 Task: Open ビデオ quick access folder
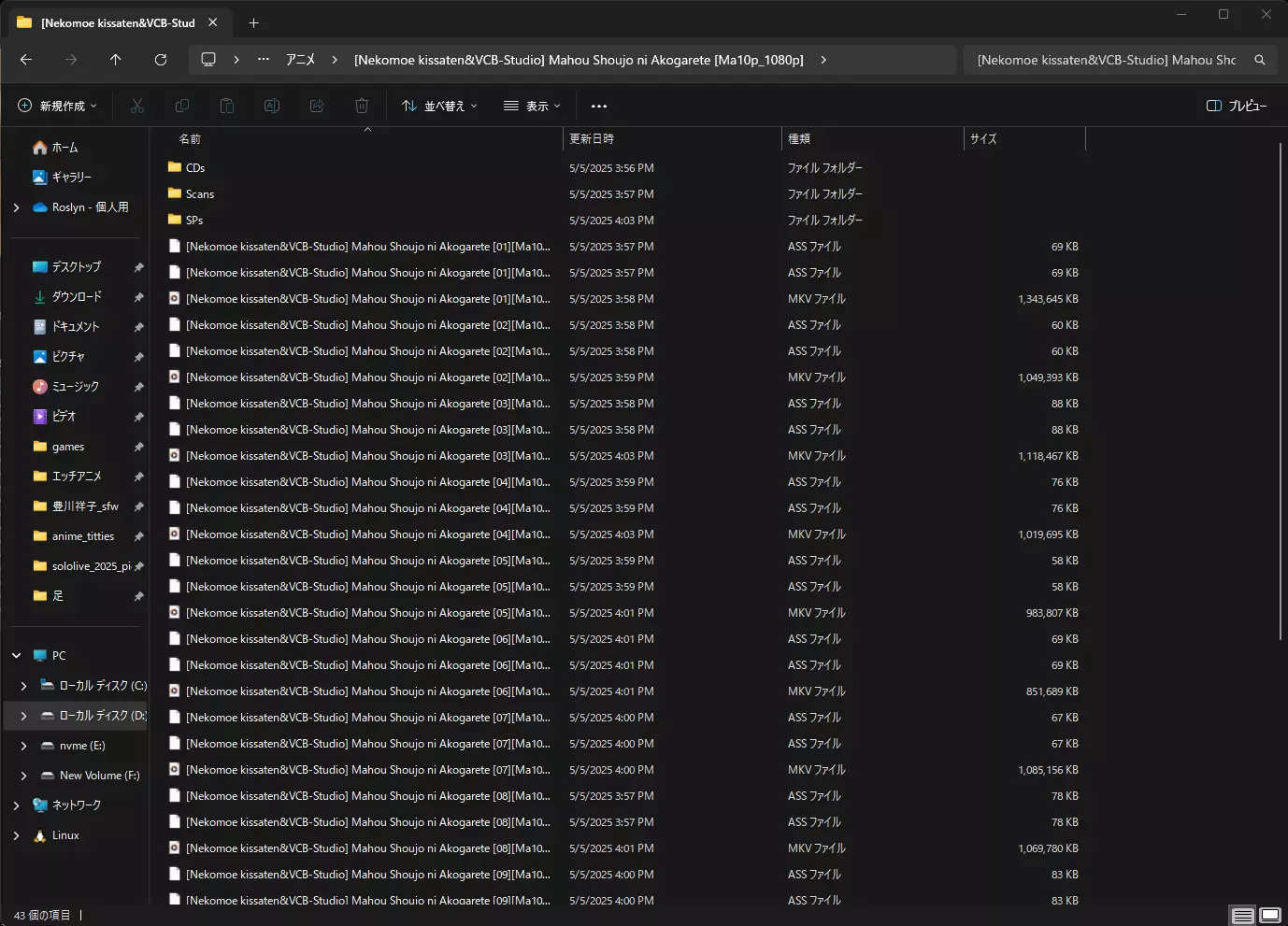[54, 417]
